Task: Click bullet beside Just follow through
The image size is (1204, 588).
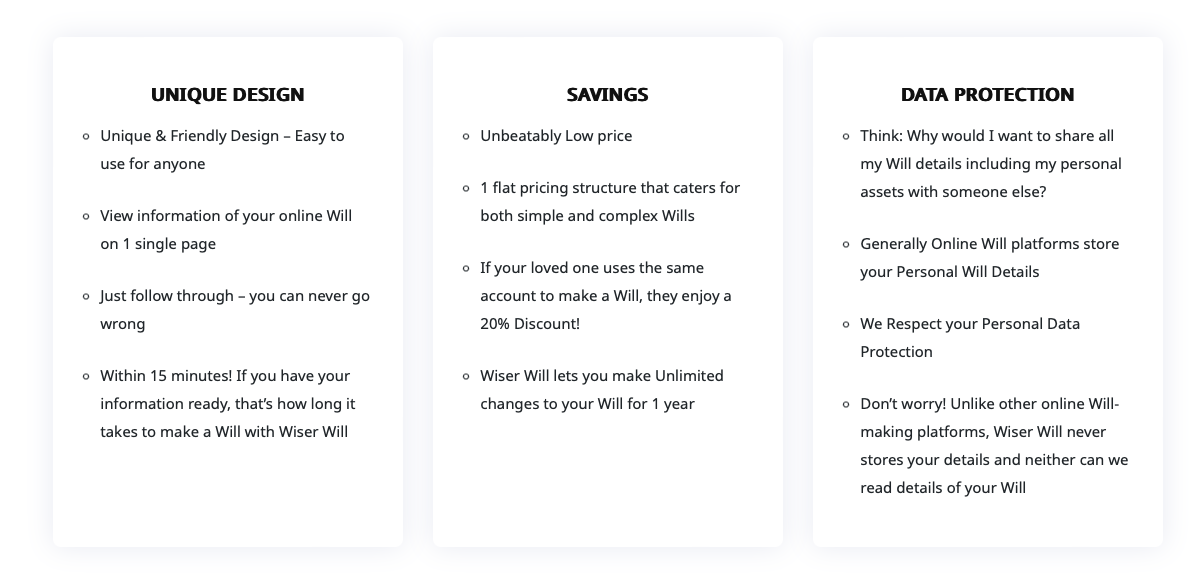Action: pyautogui.click(x=87, y=296)
